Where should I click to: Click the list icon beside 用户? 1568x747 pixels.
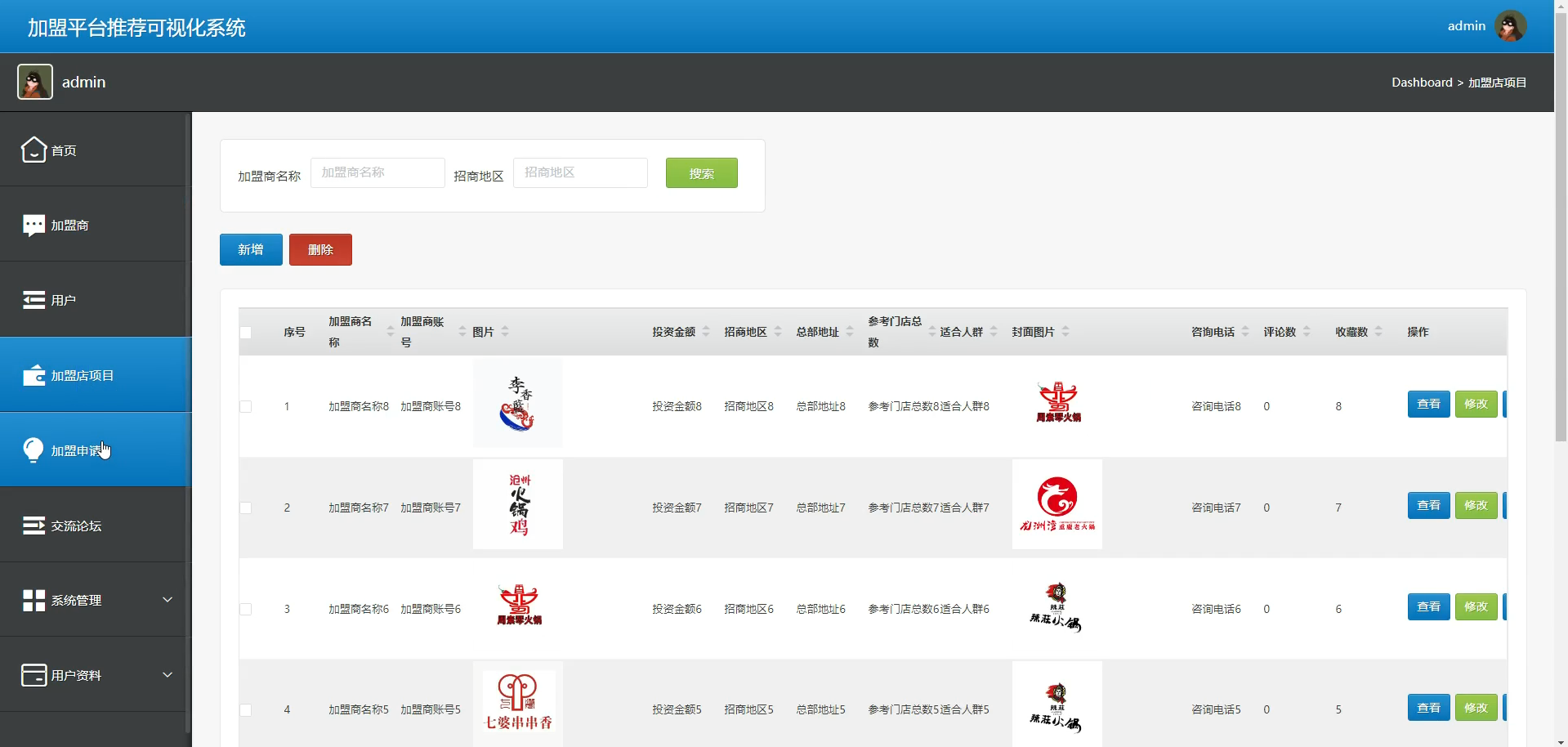[x=34, y=300]
